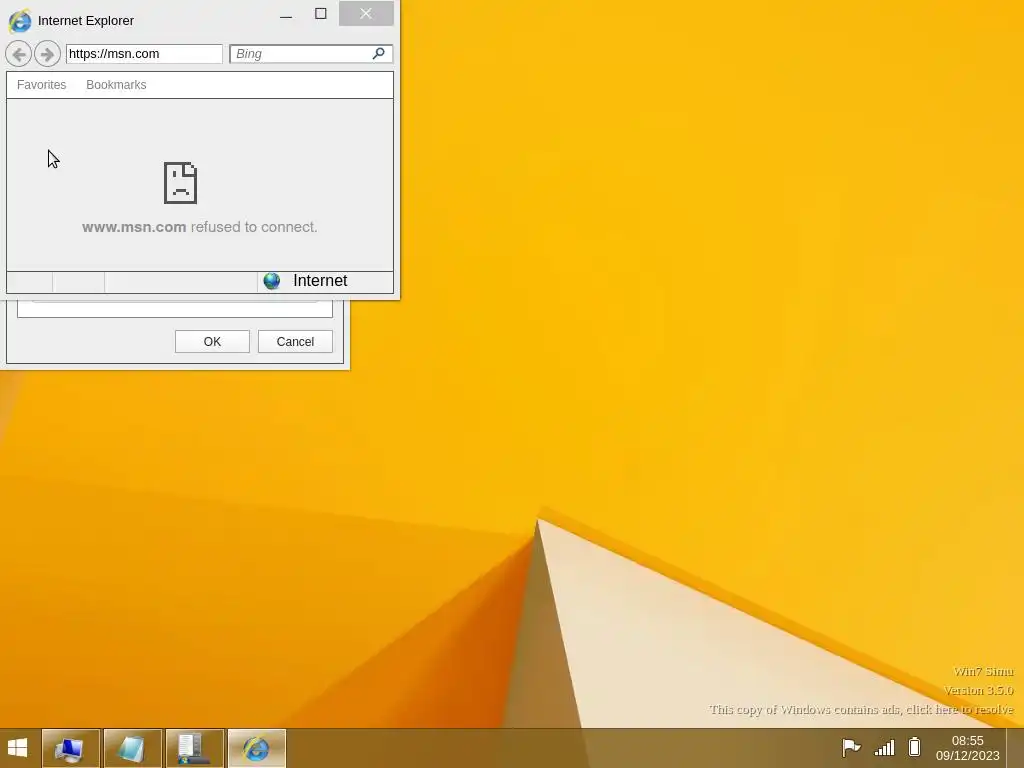Open the Bookmarks menu
The height and width of the screenshot is (768, 1024).
[116, 85]
